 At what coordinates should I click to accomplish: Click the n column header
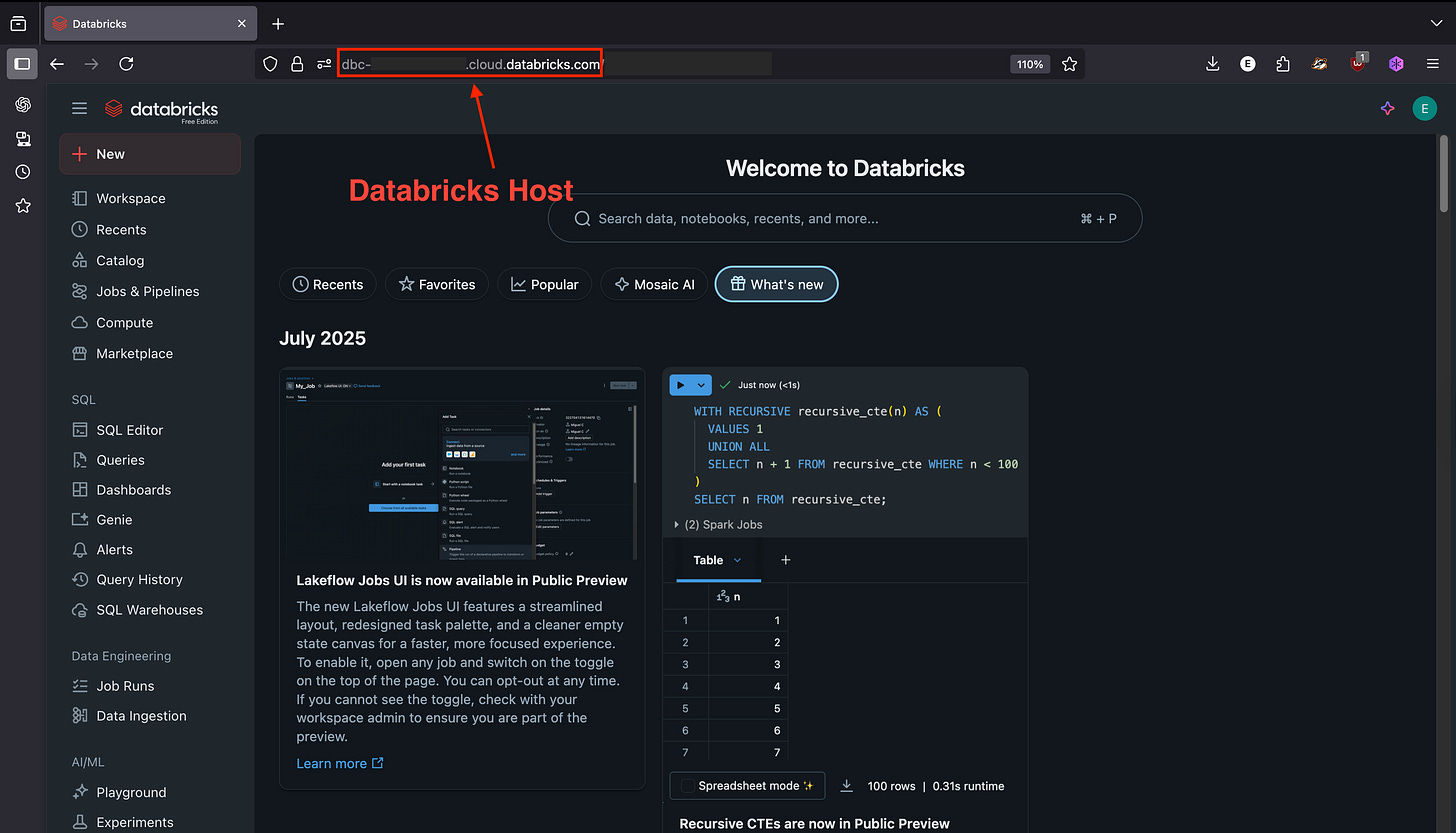pyautogui.click(x=748, y=596)
